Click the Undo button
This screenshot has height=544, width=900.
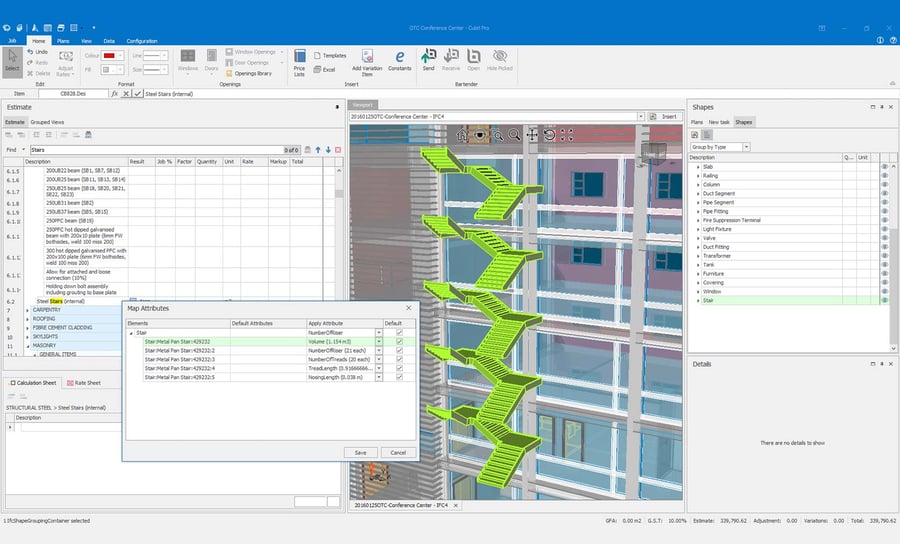[x=37, y=52]
